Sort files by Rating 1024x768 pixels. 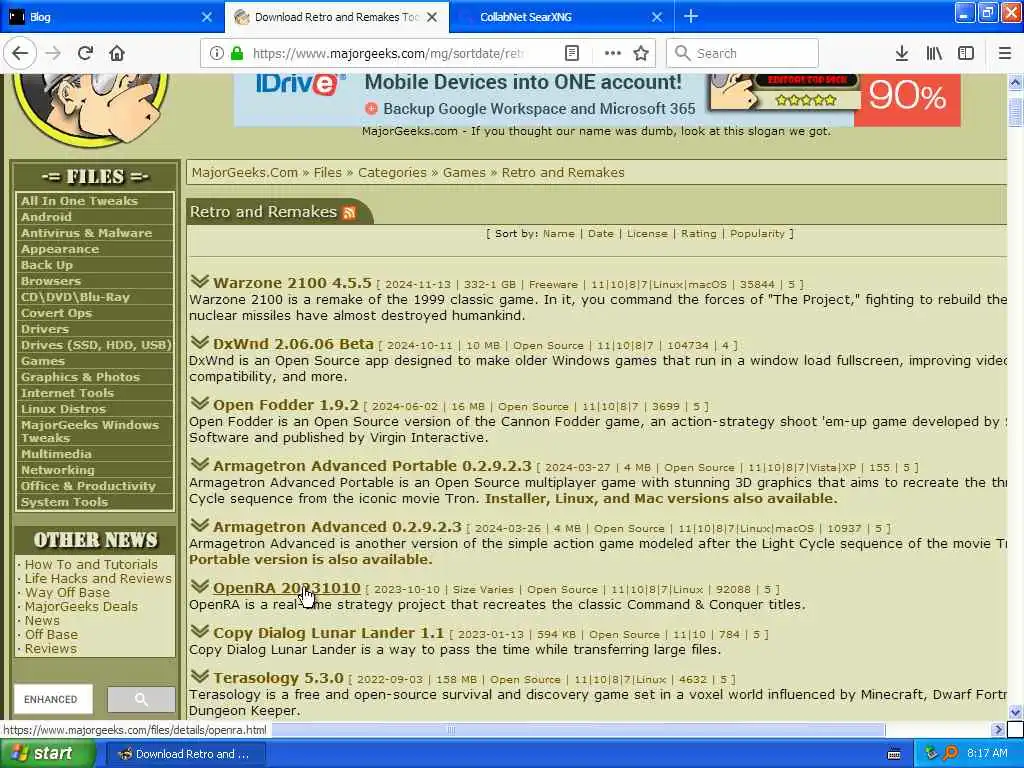point(699,234)
